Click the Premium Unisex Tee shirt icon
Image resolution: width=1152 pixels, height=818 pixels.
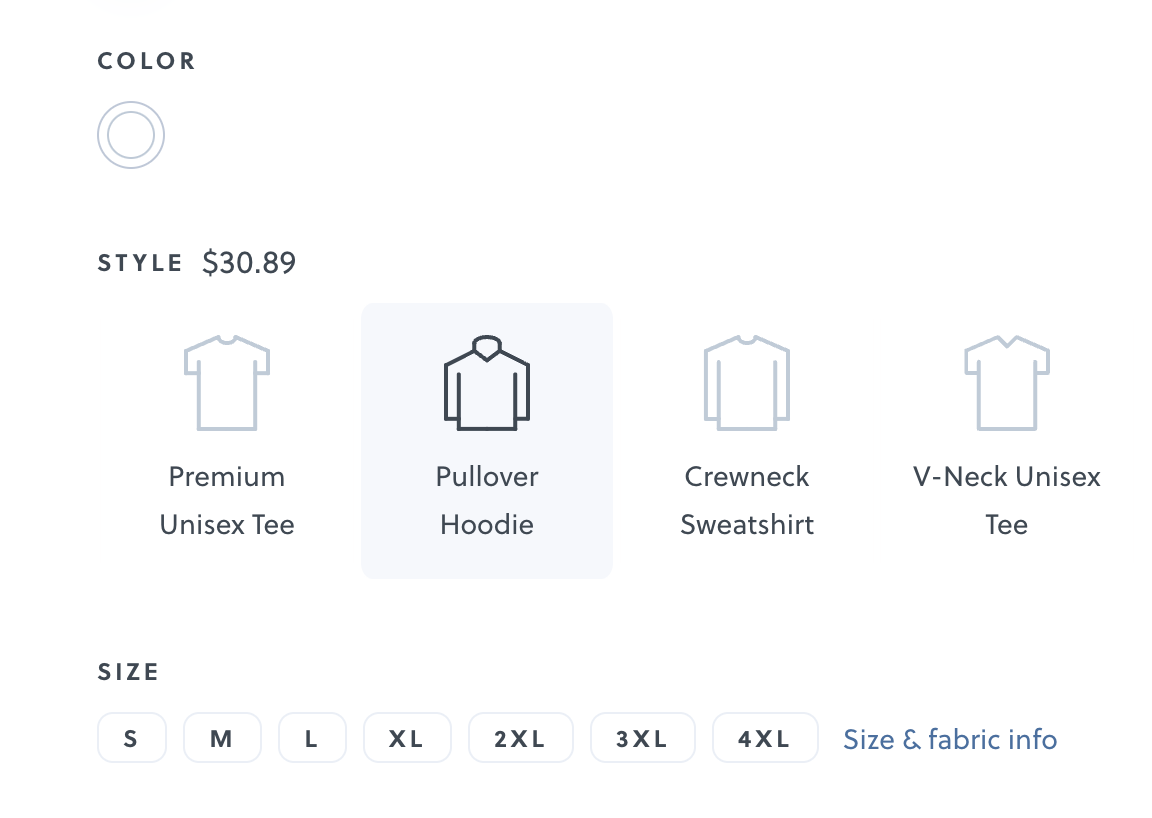(227, 383)
